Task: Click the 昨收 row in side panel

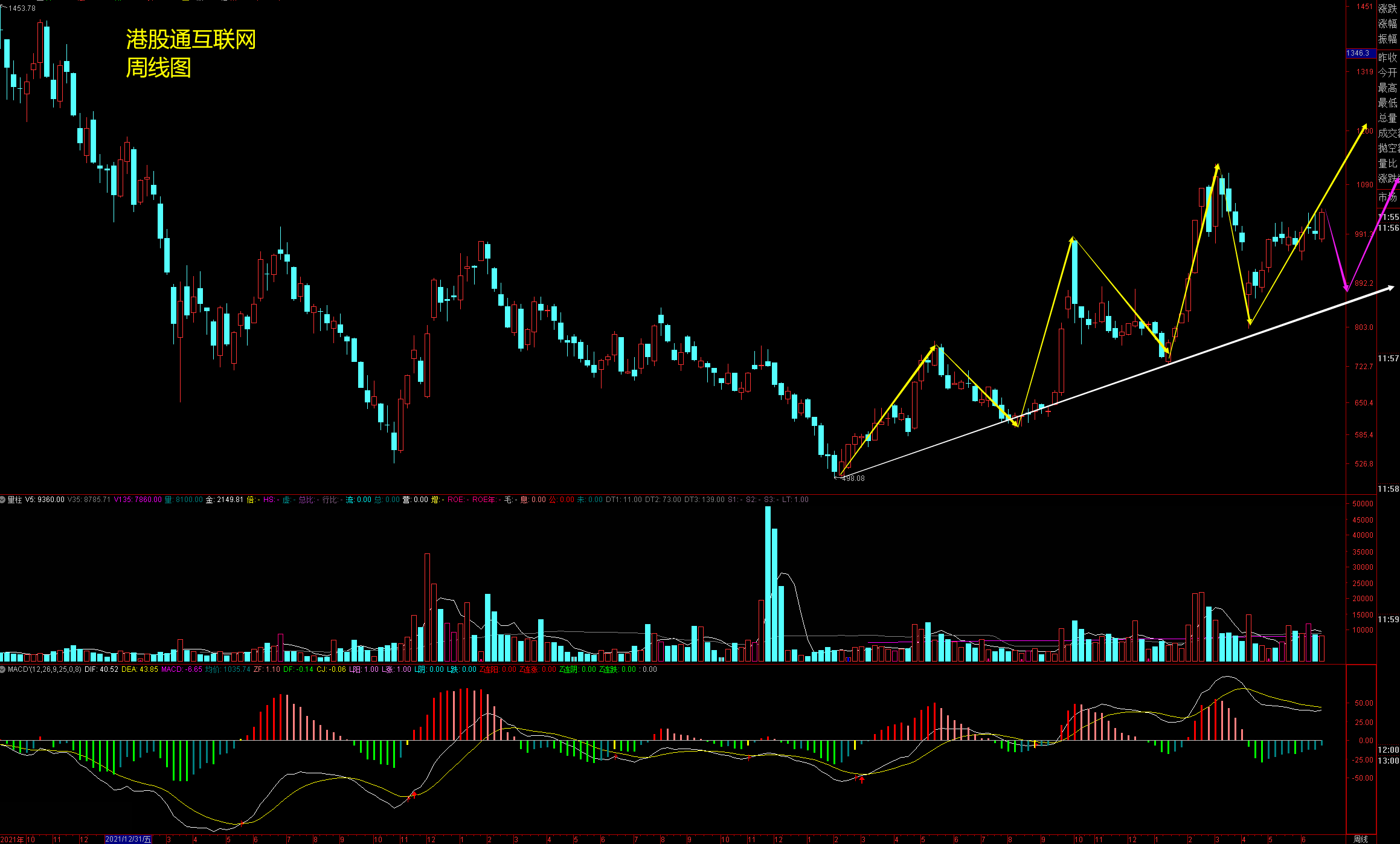Action: pyautogui.click(x=1387, y=57)
